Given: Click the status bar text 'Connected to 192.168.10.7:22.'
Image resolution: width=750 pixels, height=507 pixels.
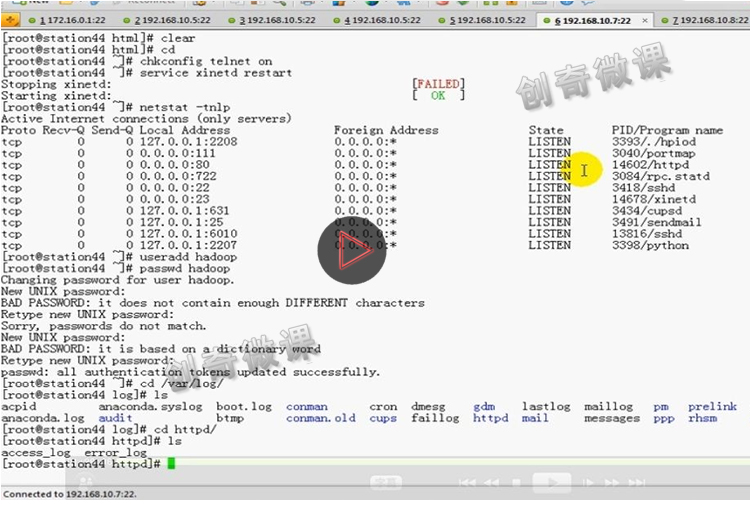Looking at the screenshot, I should (x=70, y=494).
